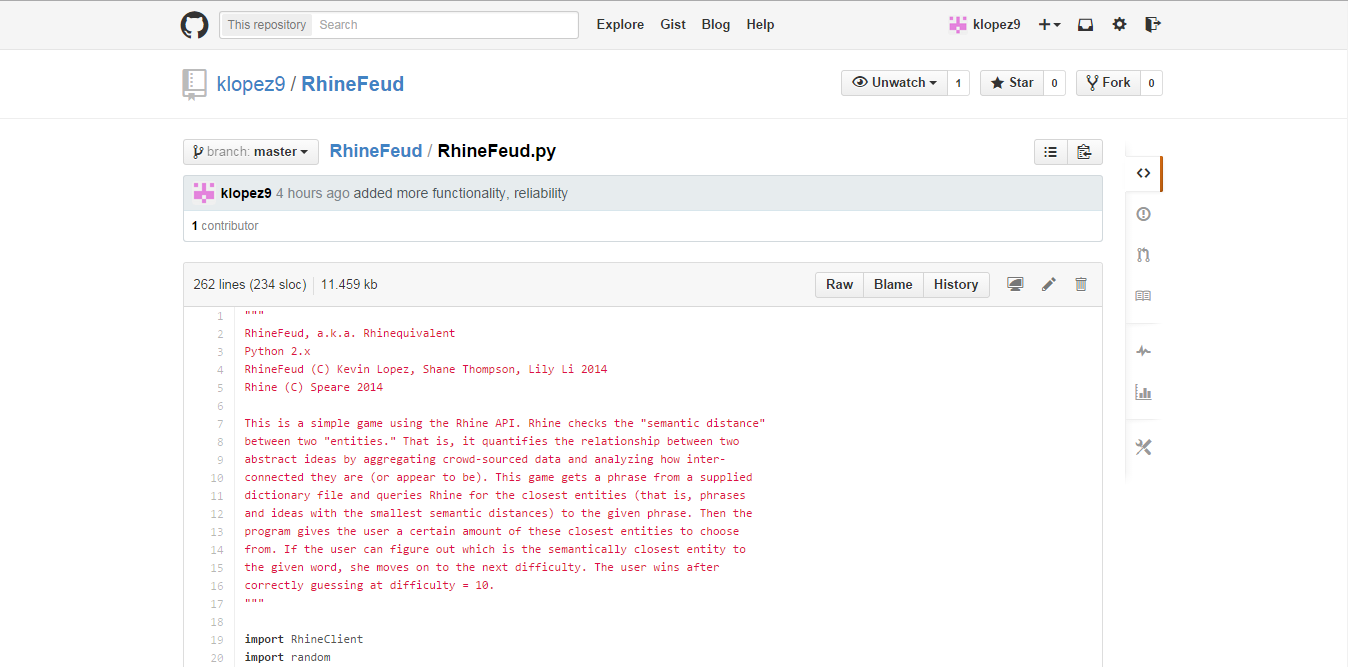
Task: Open the create new plus dropdown
Action: tap(1049, 25)
